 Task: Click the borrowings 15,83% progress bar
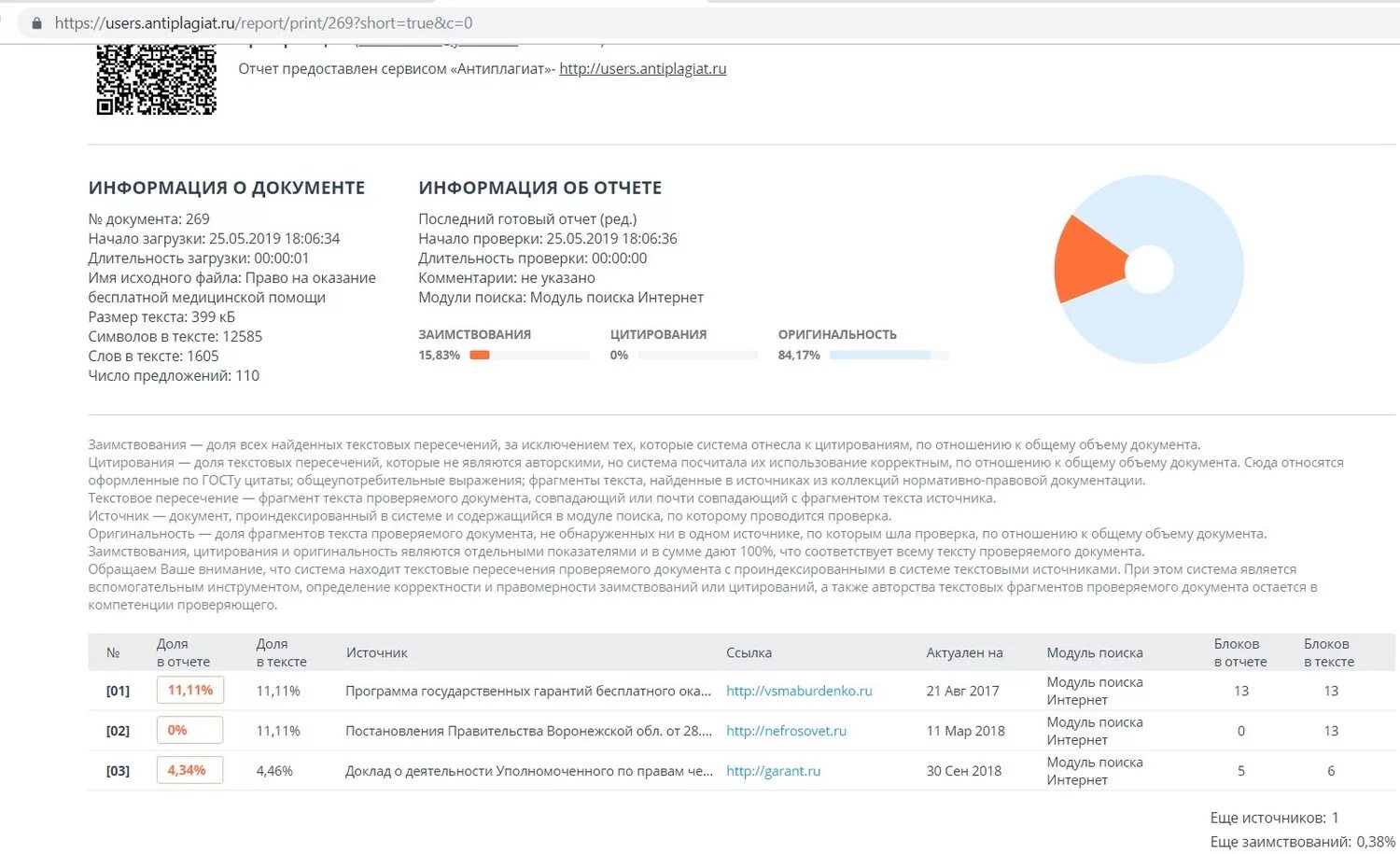529,356
